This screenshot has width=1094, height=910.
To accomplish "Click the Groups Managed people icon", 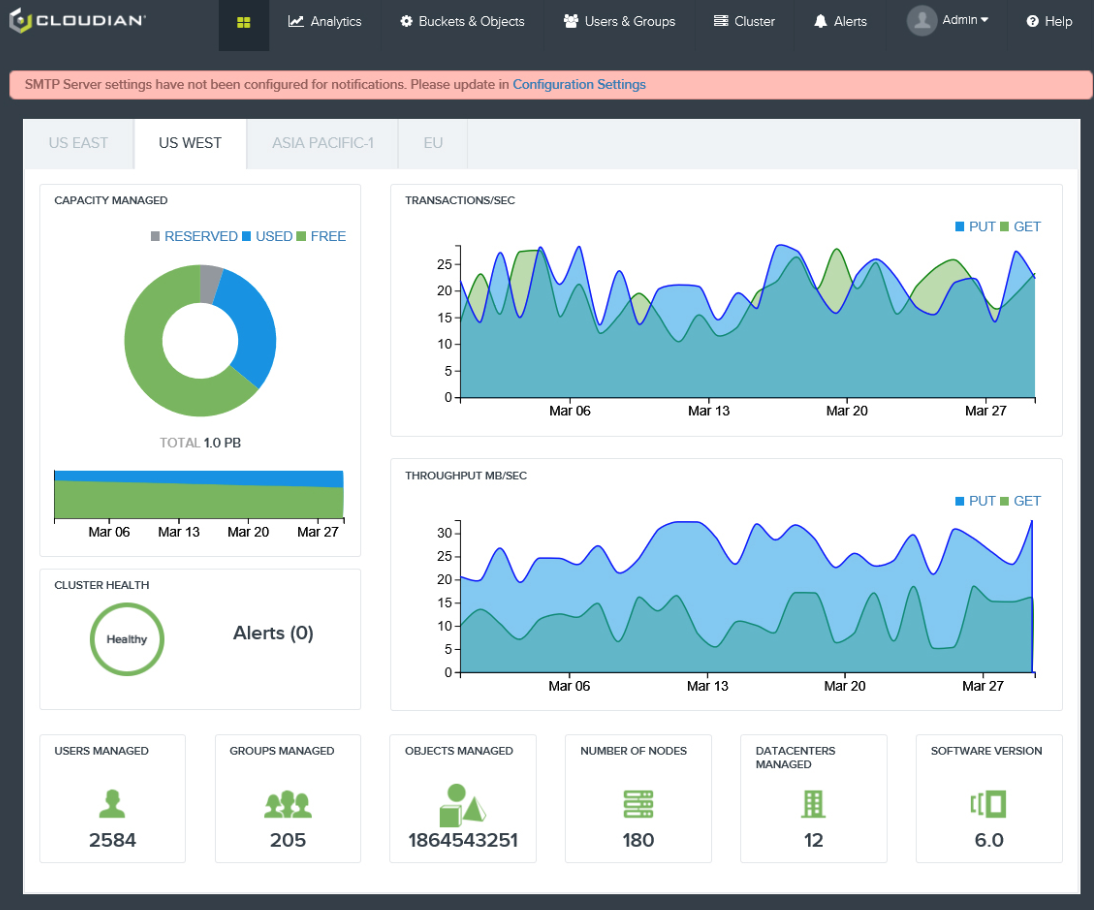I will [287, 805].
